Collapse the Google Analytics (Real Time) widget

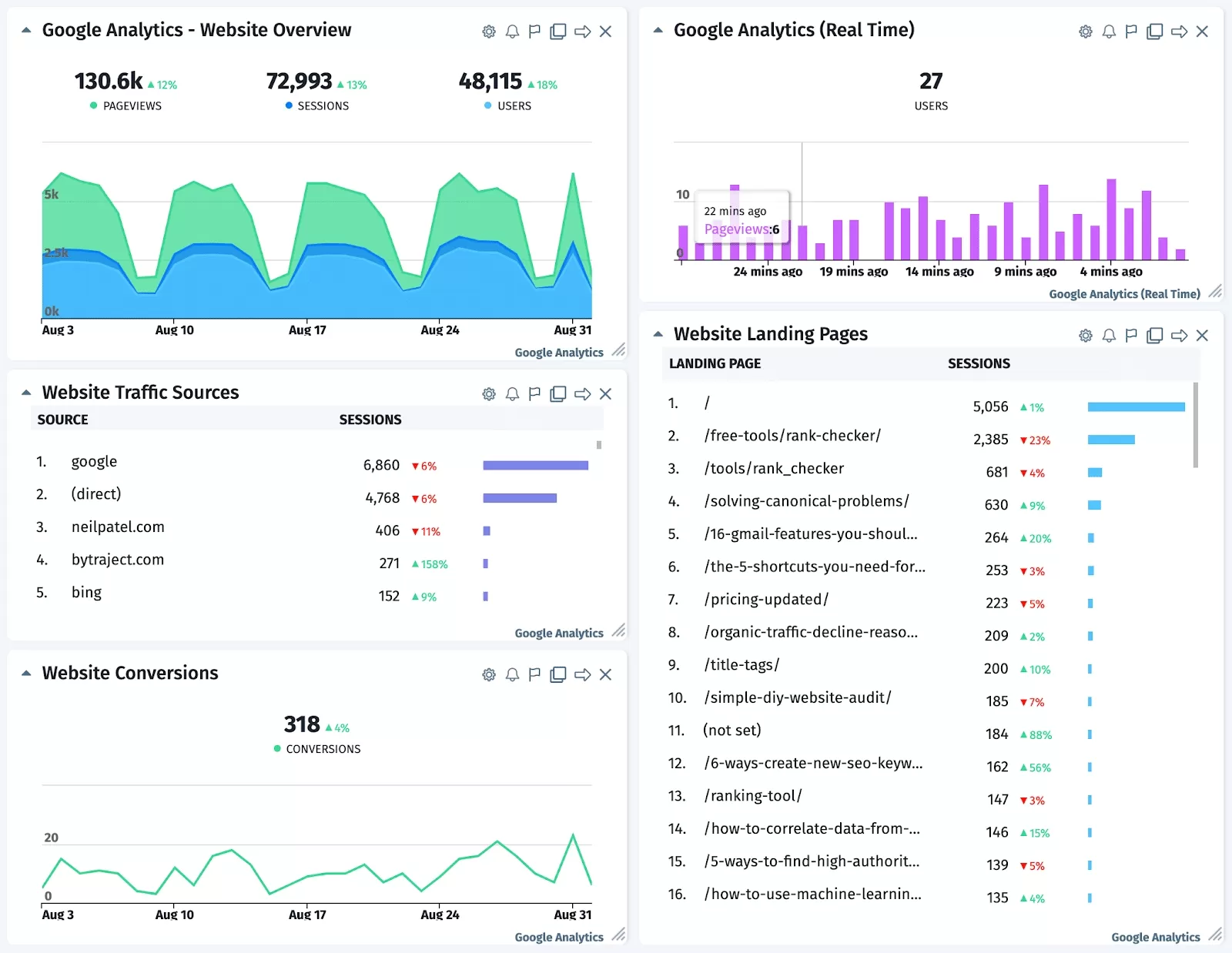pos(657,29)
